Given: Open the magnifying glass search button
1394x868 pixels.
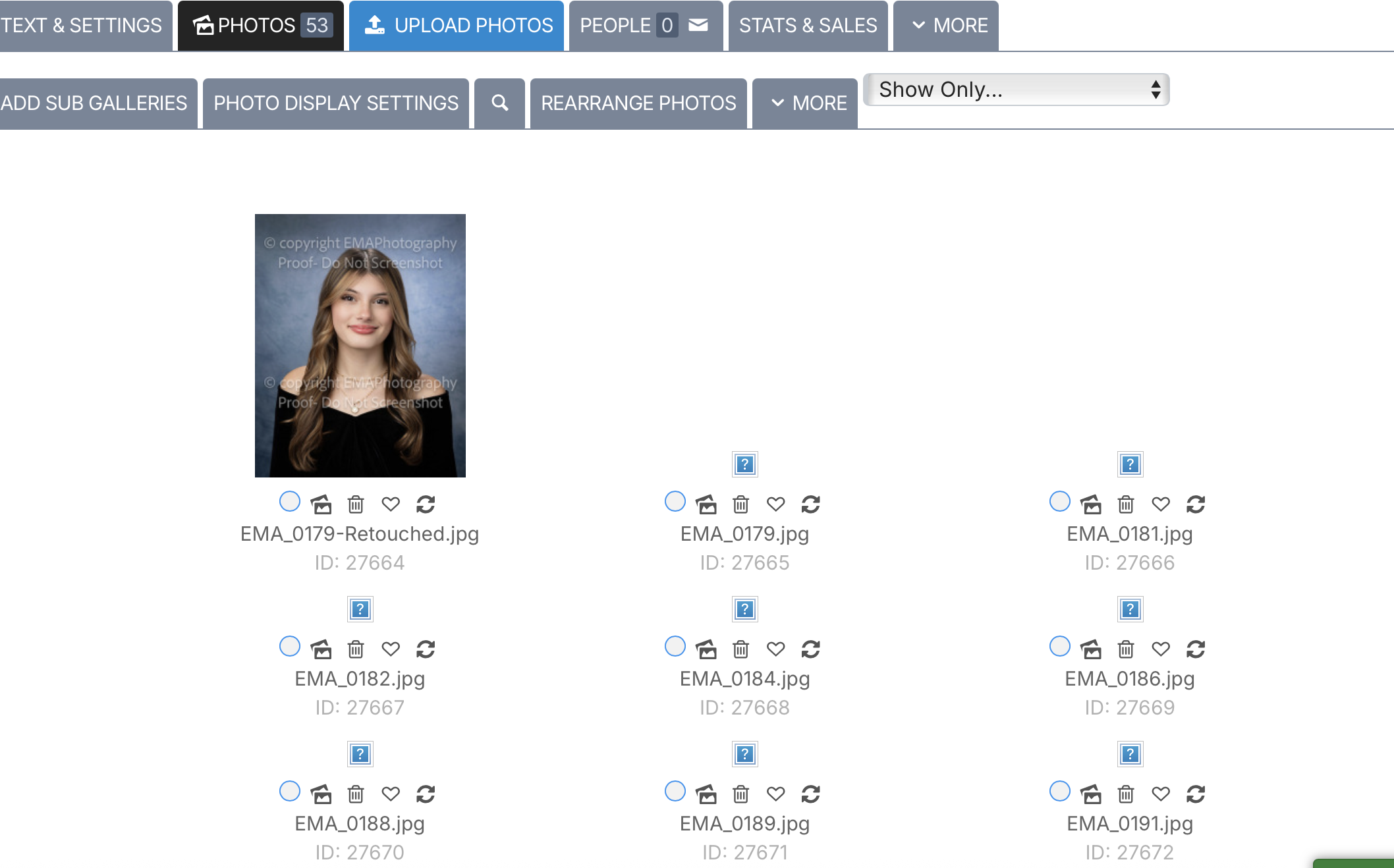Looking at the screenshot, I should click(x=499, y=103).
